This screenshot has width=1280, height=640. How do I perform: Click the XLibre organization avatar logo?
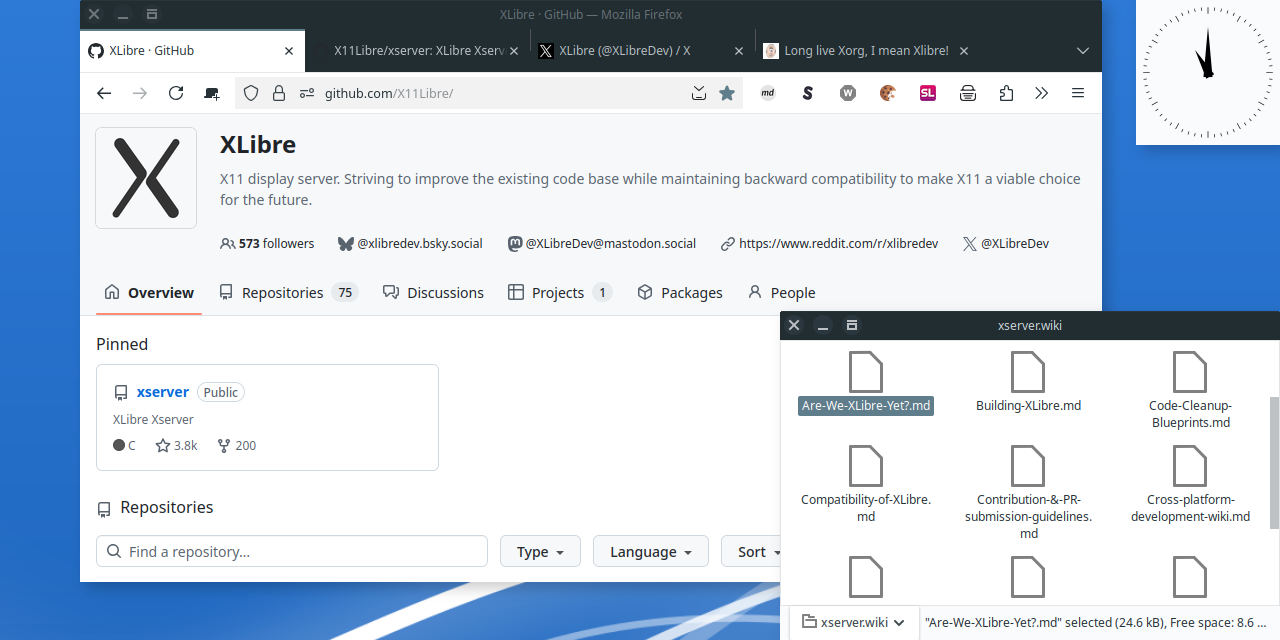[146, 178]
